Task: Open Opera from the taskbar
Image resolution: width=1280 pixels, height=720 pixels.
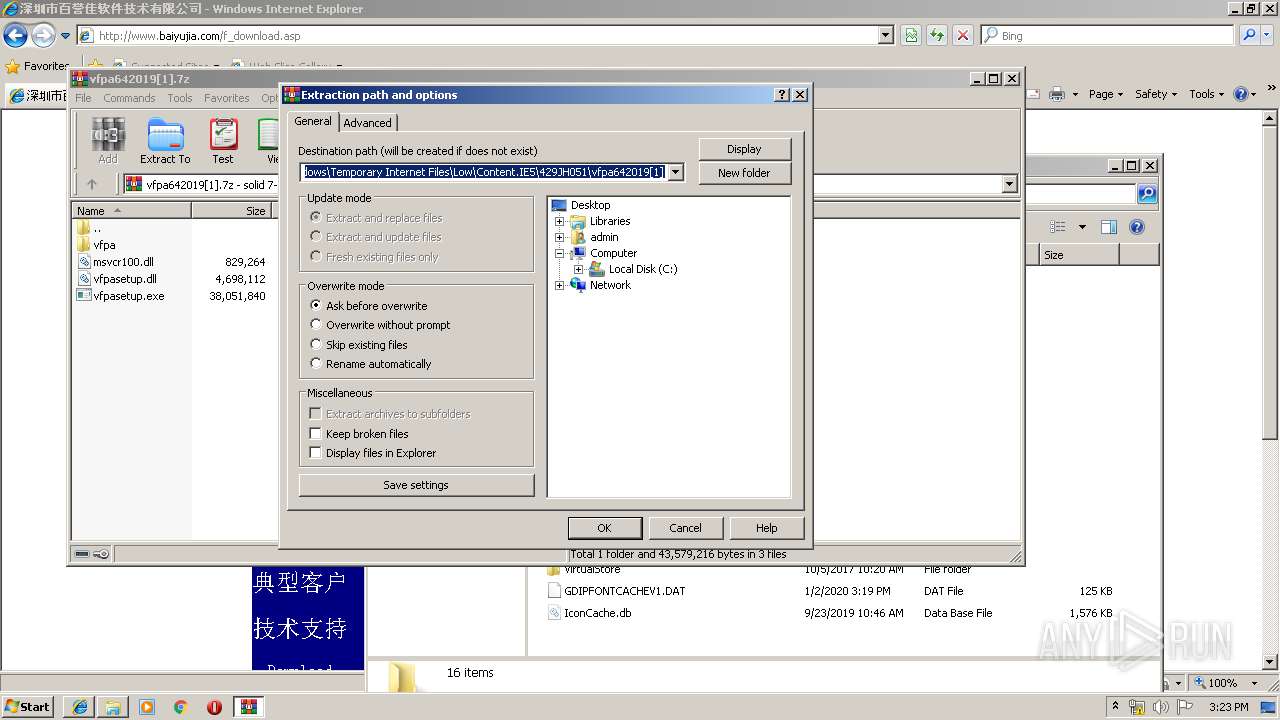Action: pos(215,707)
